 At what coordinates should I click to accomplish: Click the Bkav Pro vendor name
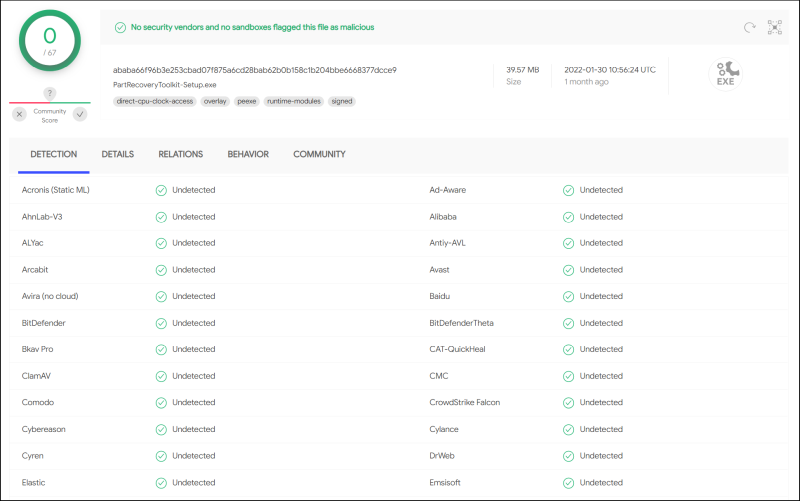tap(37, 349)
